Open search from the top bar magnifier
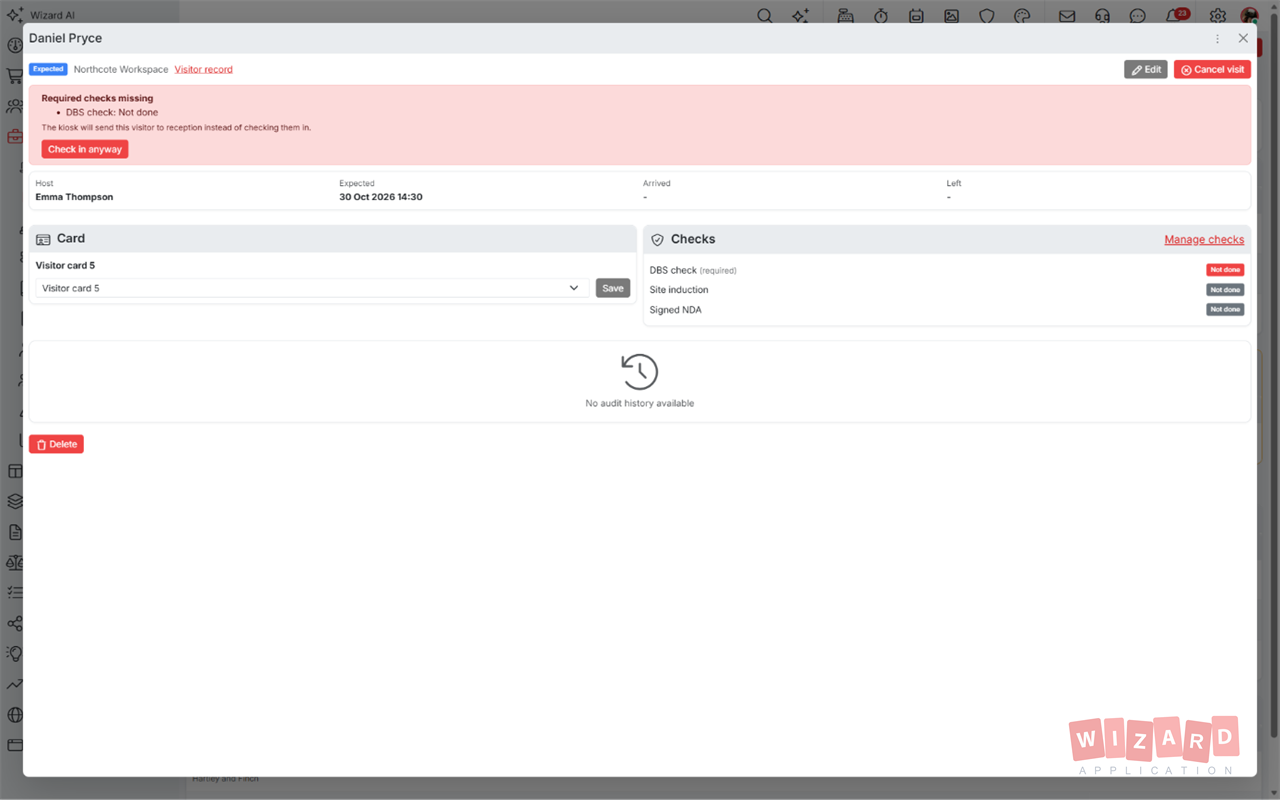The height and width of the screenshot is (800, 1280). click(x=765, y=16)
